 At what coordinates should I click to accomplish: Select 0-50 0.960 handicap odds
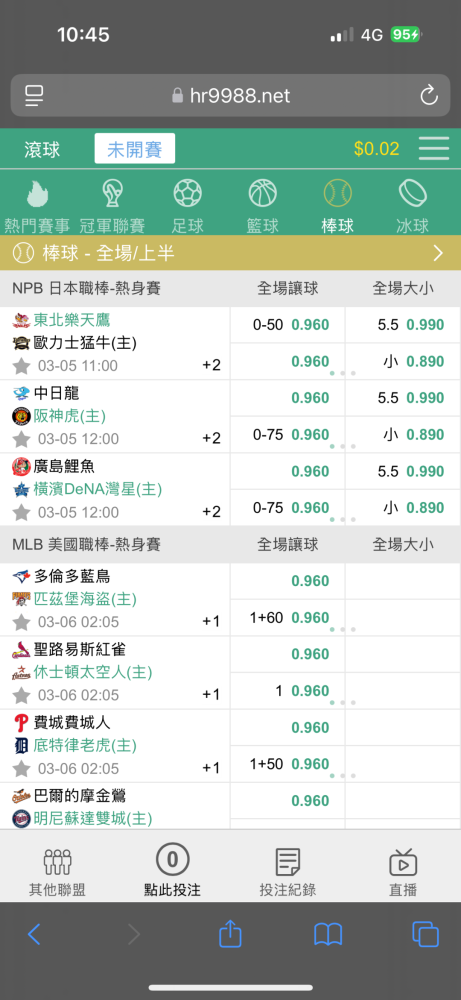coord(288,325)
